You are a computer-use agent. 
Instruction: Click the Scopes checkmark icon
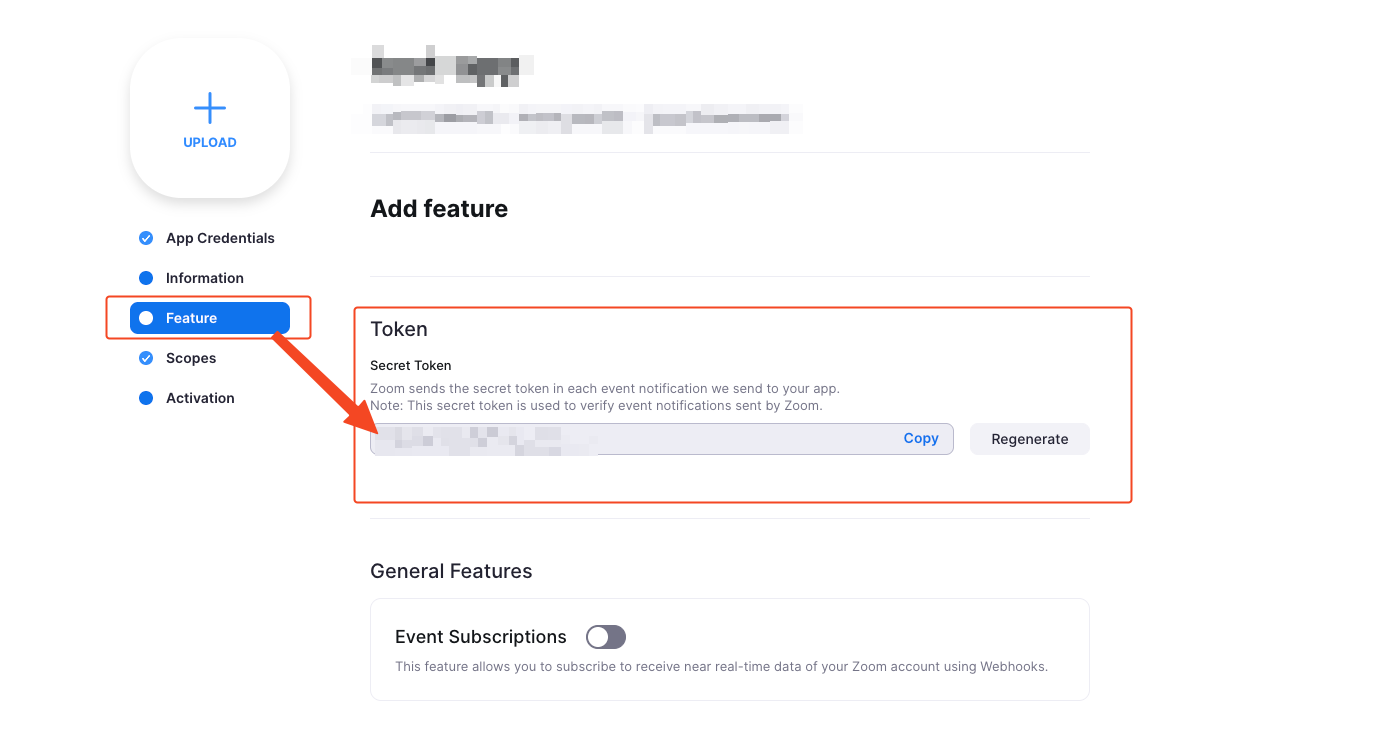(x=146, y=358)
